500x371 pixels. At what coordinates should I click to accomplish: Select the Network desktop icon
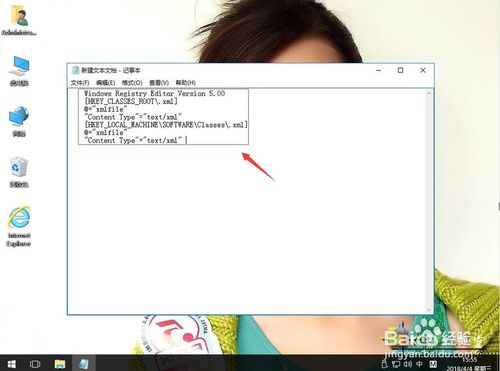[19, 121]
